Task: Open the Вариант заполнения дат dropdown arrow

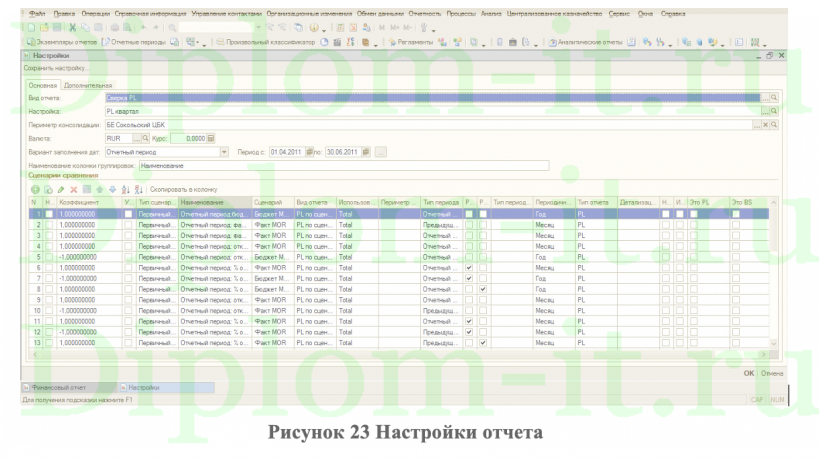Action: pos(224,152)
